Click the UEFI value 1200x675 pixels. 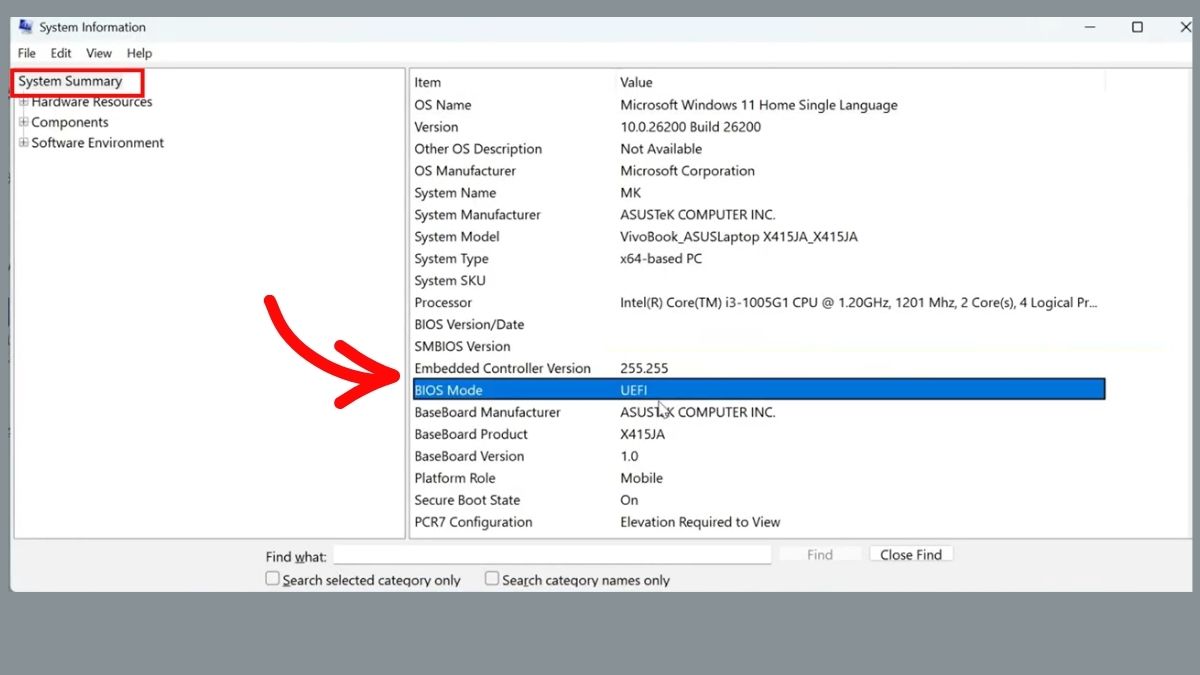635,390
